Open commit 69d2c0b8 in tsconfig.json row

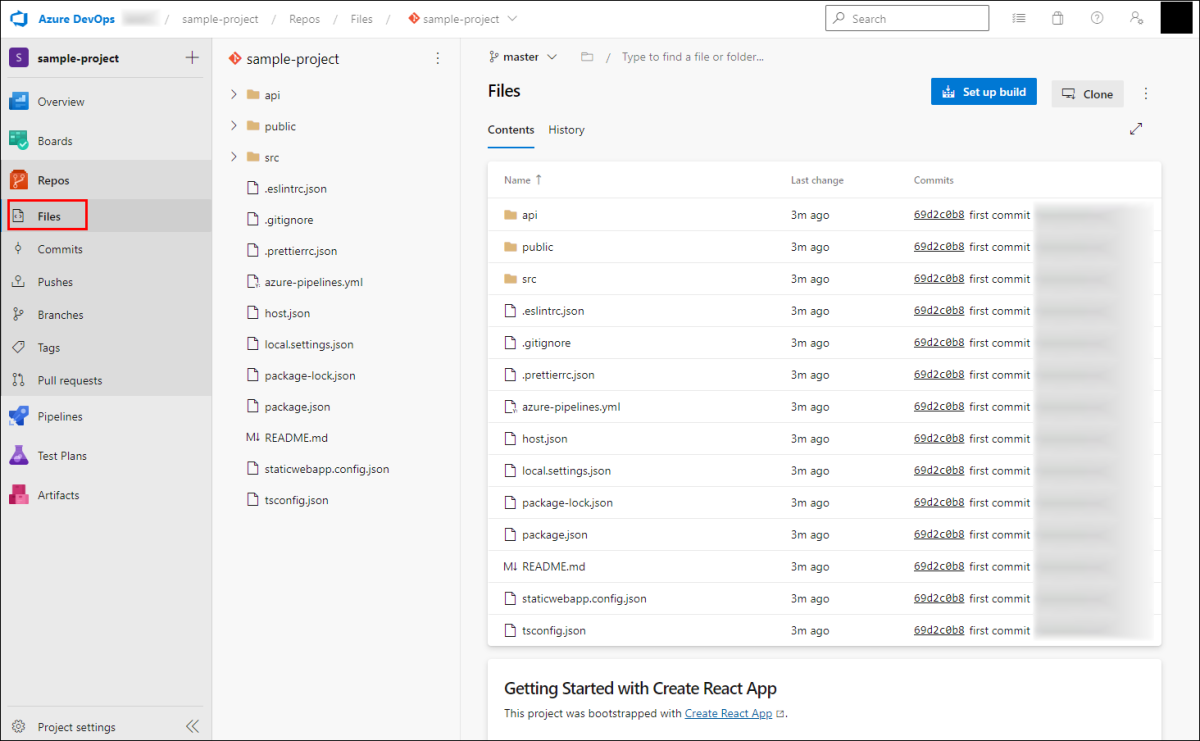tap(939, 631)
